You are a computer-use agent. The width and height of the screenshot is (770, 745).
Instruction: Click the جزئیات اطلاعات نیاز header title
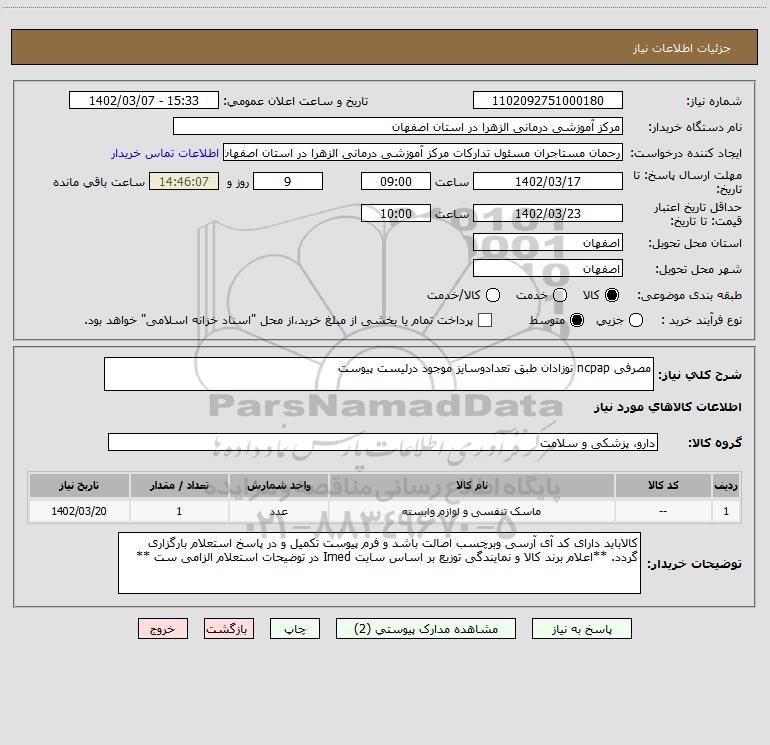[x=682, y=48]
